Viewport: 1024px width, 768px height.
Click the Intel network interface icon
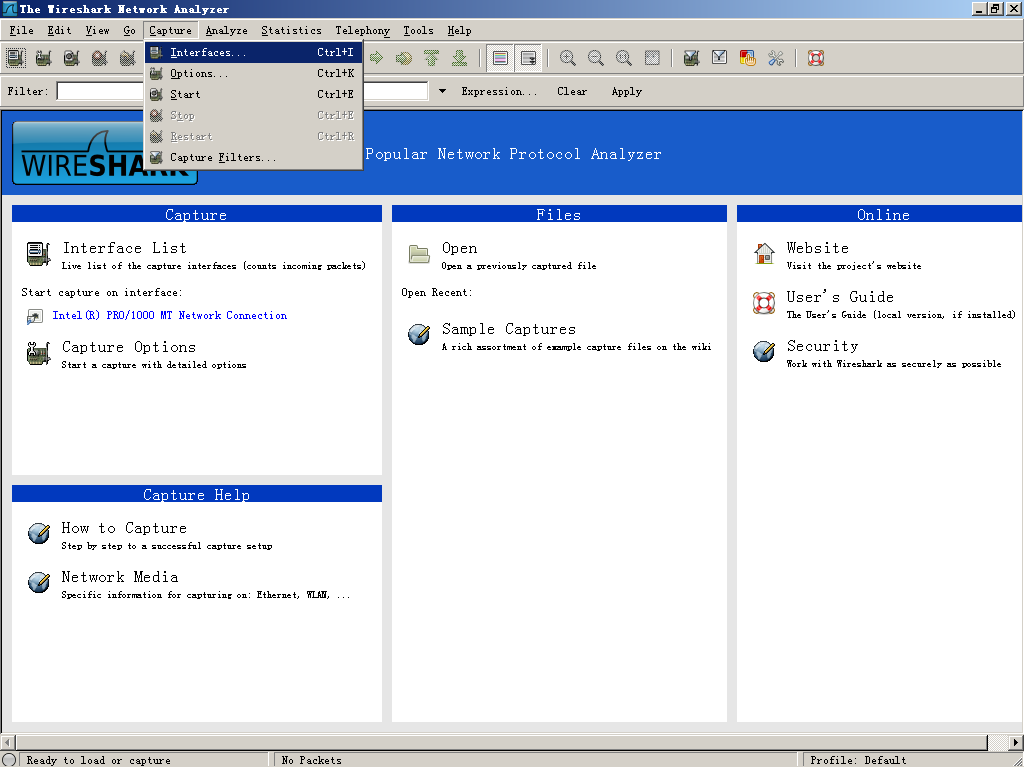(34, 317)
